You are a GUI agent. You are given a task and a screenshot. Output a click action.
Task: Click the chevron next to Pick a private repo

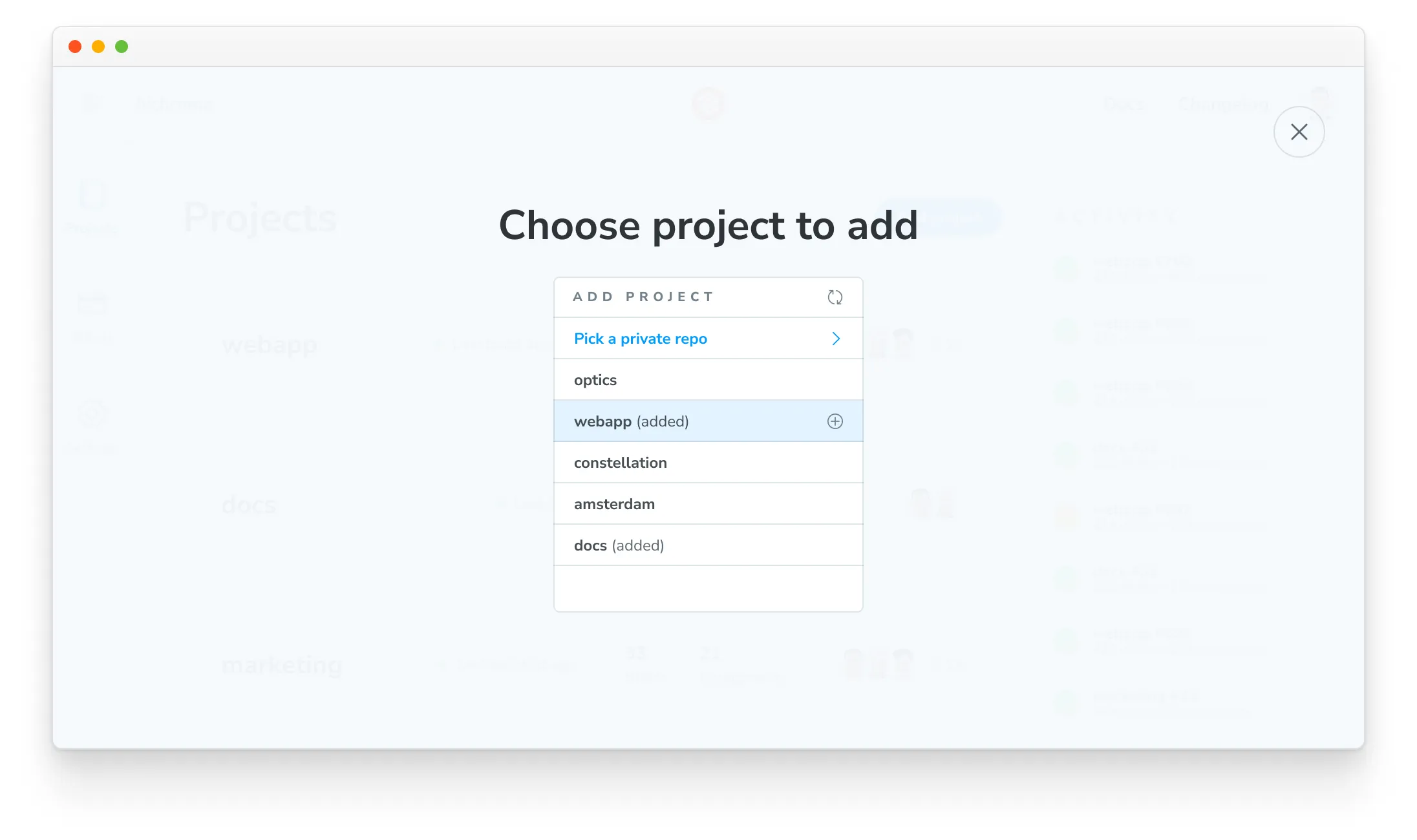coord(836,338)
